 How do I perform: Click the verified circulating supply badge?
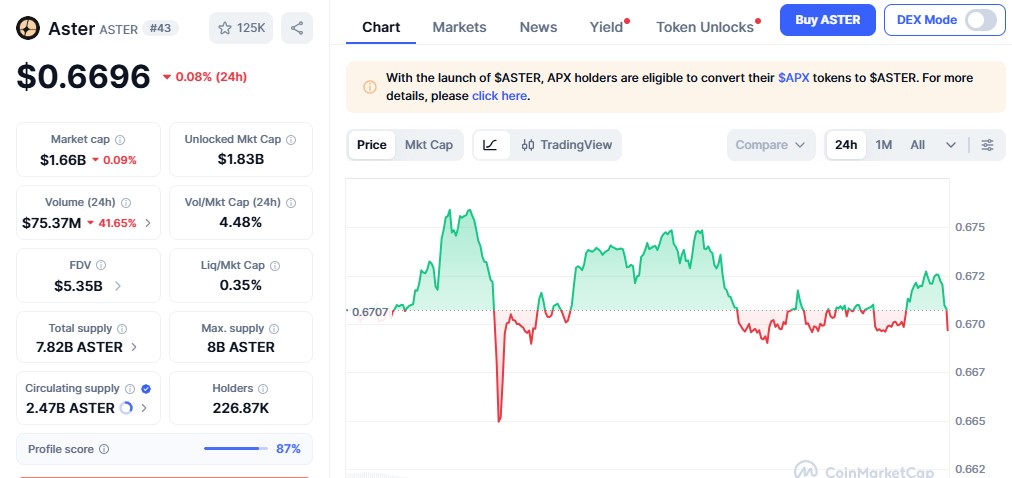click(146, 388)
